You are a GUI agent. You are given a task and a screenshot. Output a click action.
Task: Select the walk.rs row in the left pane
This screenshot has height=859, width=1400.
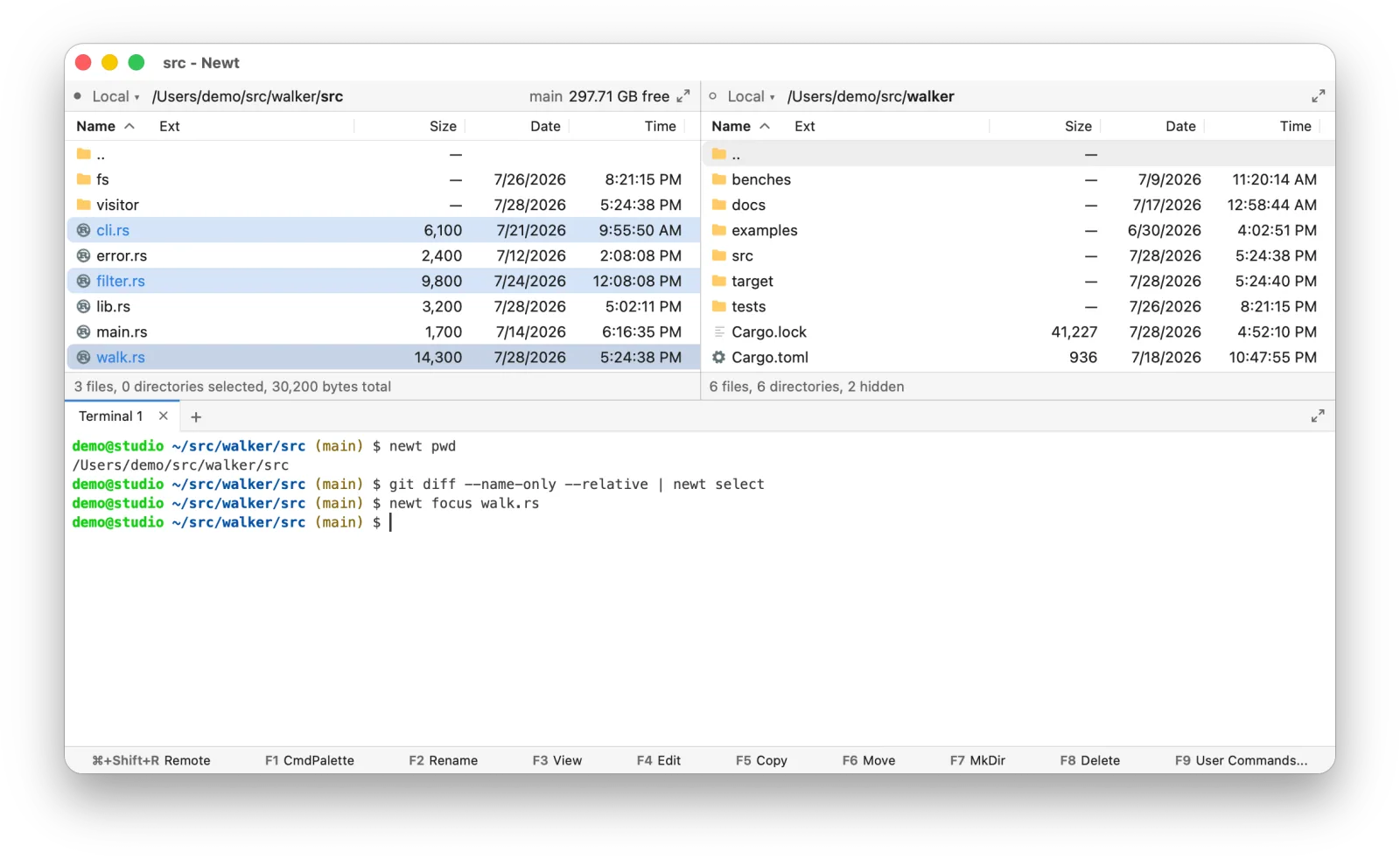pos(383,357)
